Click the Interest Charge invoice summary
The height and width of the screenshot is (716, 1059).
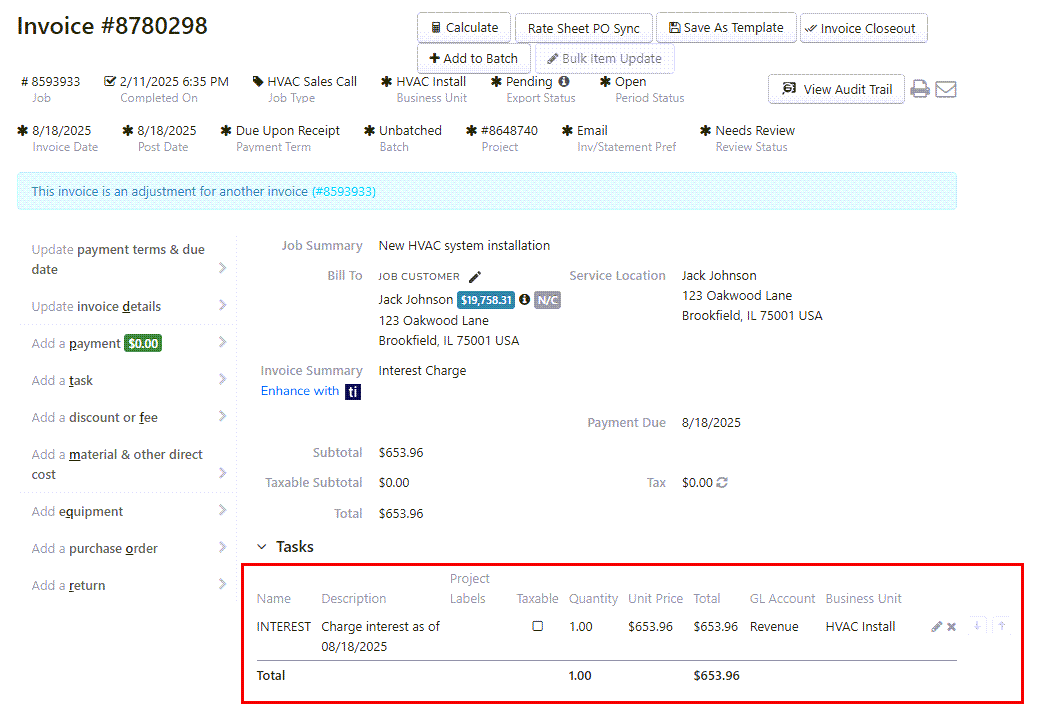(x=422, y=371)
